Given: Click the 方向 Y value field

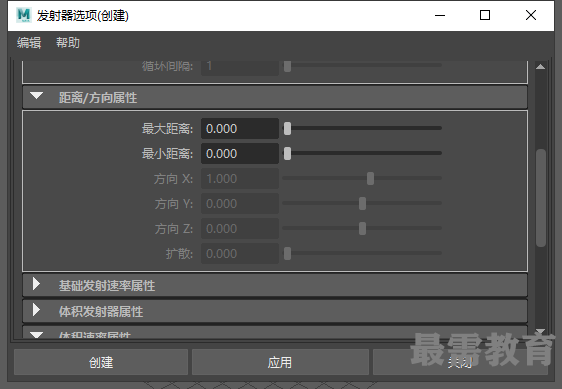Looking at the screenshot, I should pyautogui.click(x=240, y=204).
